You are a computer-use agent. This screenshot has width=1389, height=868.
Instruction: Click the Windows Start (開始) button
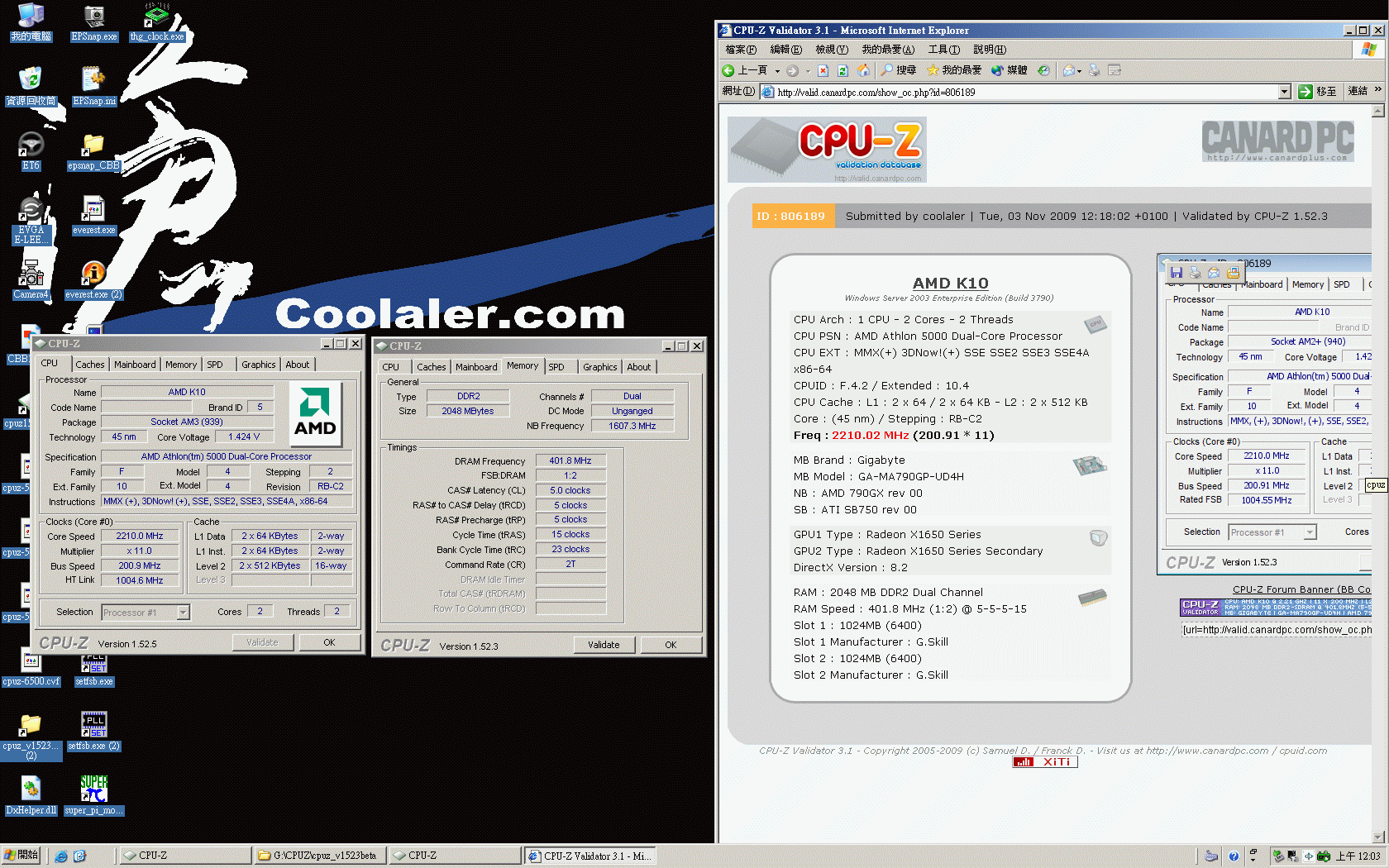tap(21, 856)
